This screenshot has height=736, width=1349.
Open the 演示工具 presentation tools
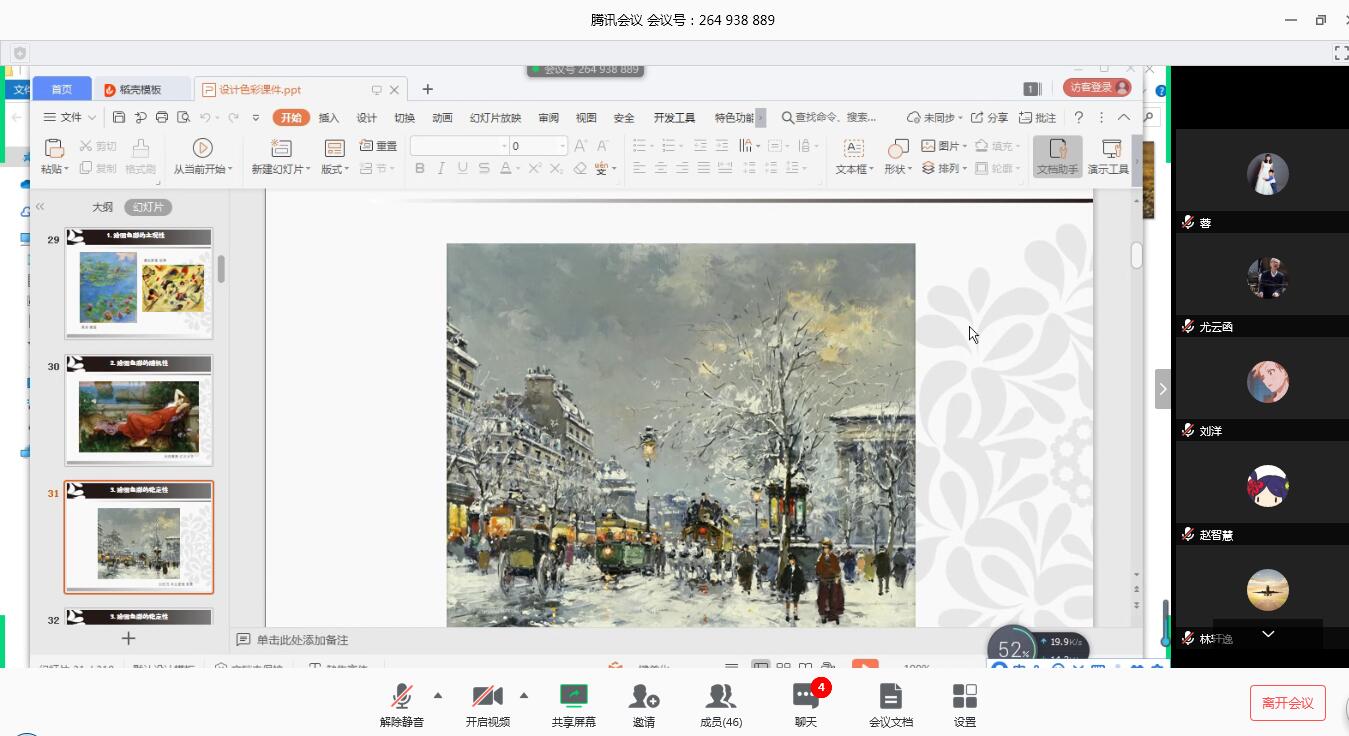pos(1108,157)
